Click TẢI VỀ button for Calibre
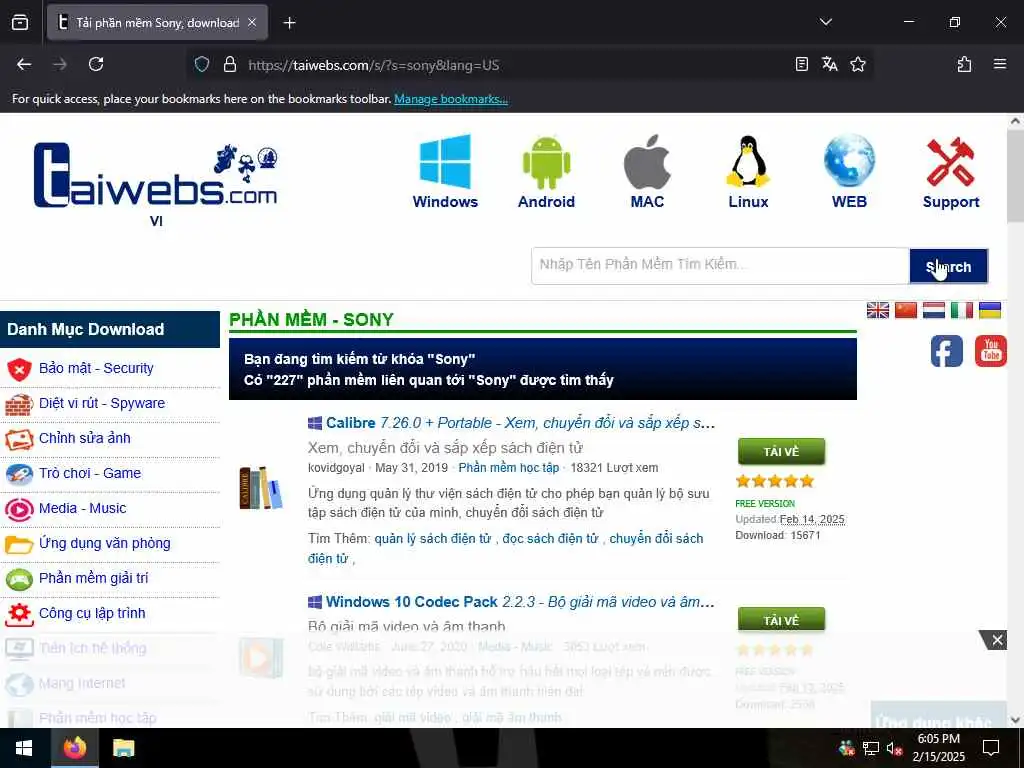The width and height of the screenshot is (1024, 768). pyautogui.click(x=781, y=451)
